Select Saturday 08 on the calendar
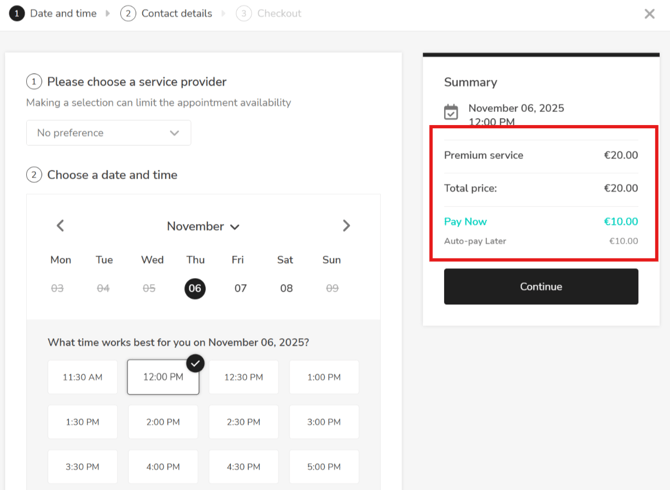670x490 pixels. (x=286, y=288)
